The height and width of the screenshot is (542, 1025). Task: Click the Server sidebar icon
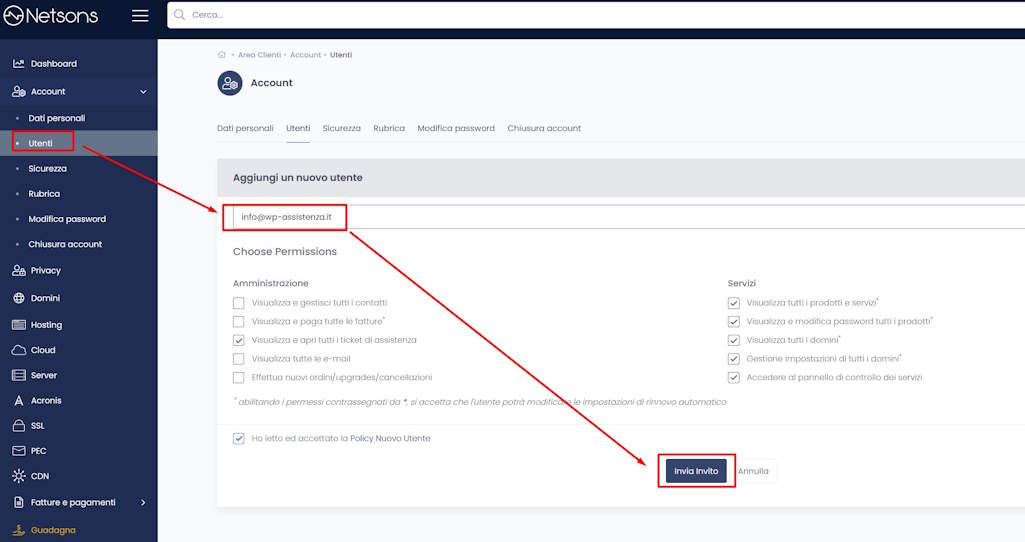(18, 375)
